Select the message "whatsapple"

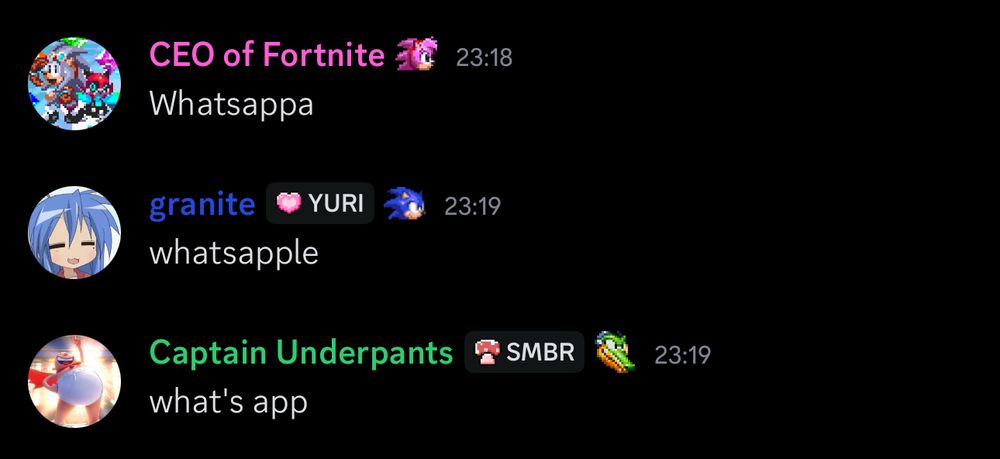coord(233,252)
